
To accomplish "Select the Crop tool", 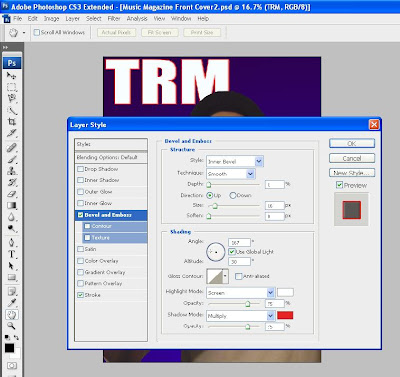I will pos(11,121).
